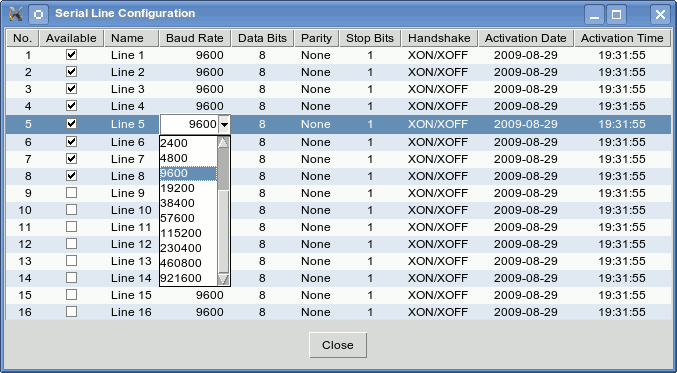The width and height of the screenshot is (677, 373).
Task: Choose 921600 in baud rate list
Action: (188, 278)
